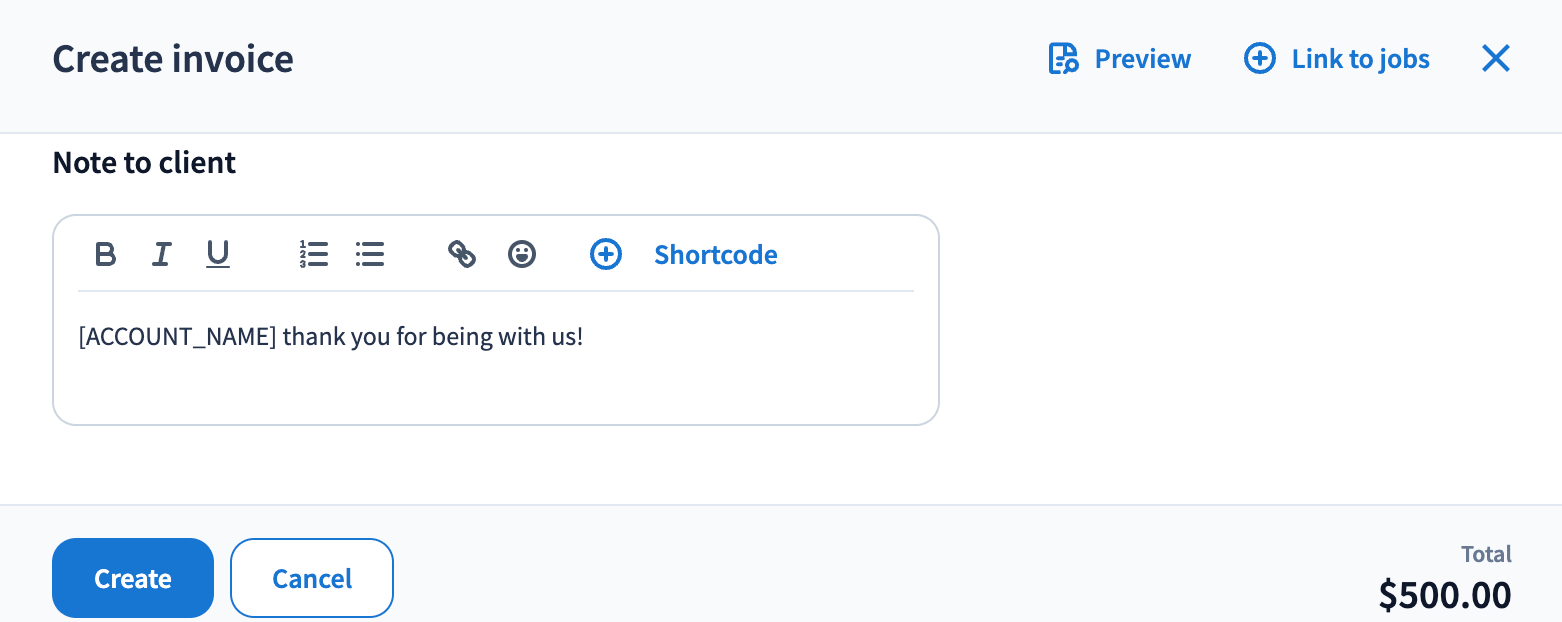
Task: Click the Shortcode text label
Action: [x=716, y=255]
